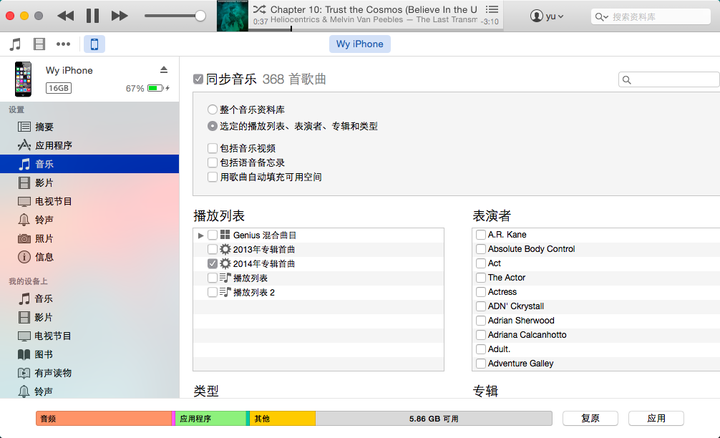Image resolution: width=720 pixels, height=438 pixels.
Task: Open 照片 photos settings
Action: (90, 238)
